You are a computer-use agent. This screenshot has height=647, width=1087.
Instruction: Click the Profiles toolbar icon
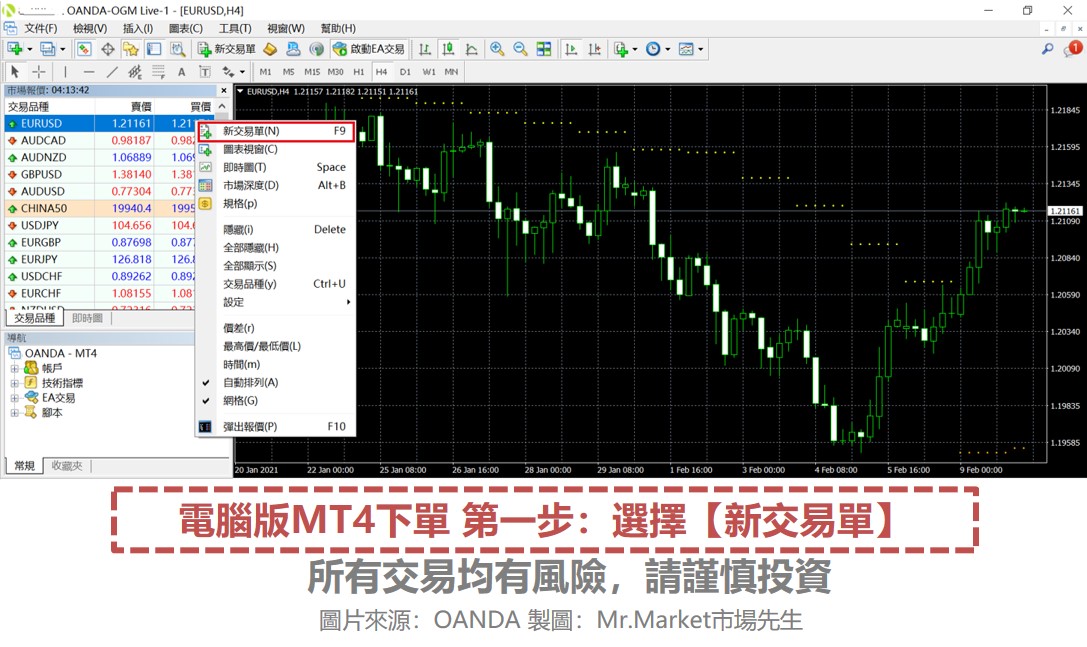[x=47, y=49]
